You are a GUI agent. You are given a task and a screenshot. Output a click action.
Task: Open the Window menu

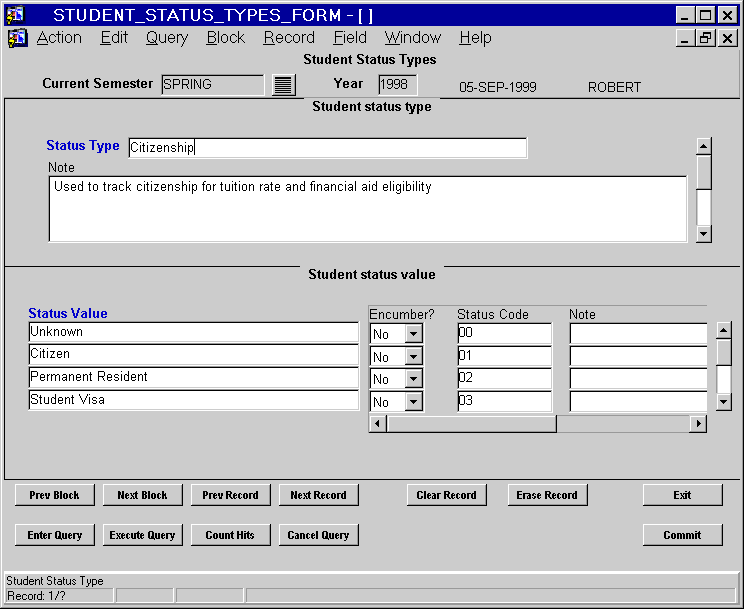click(x=413, y=37)
